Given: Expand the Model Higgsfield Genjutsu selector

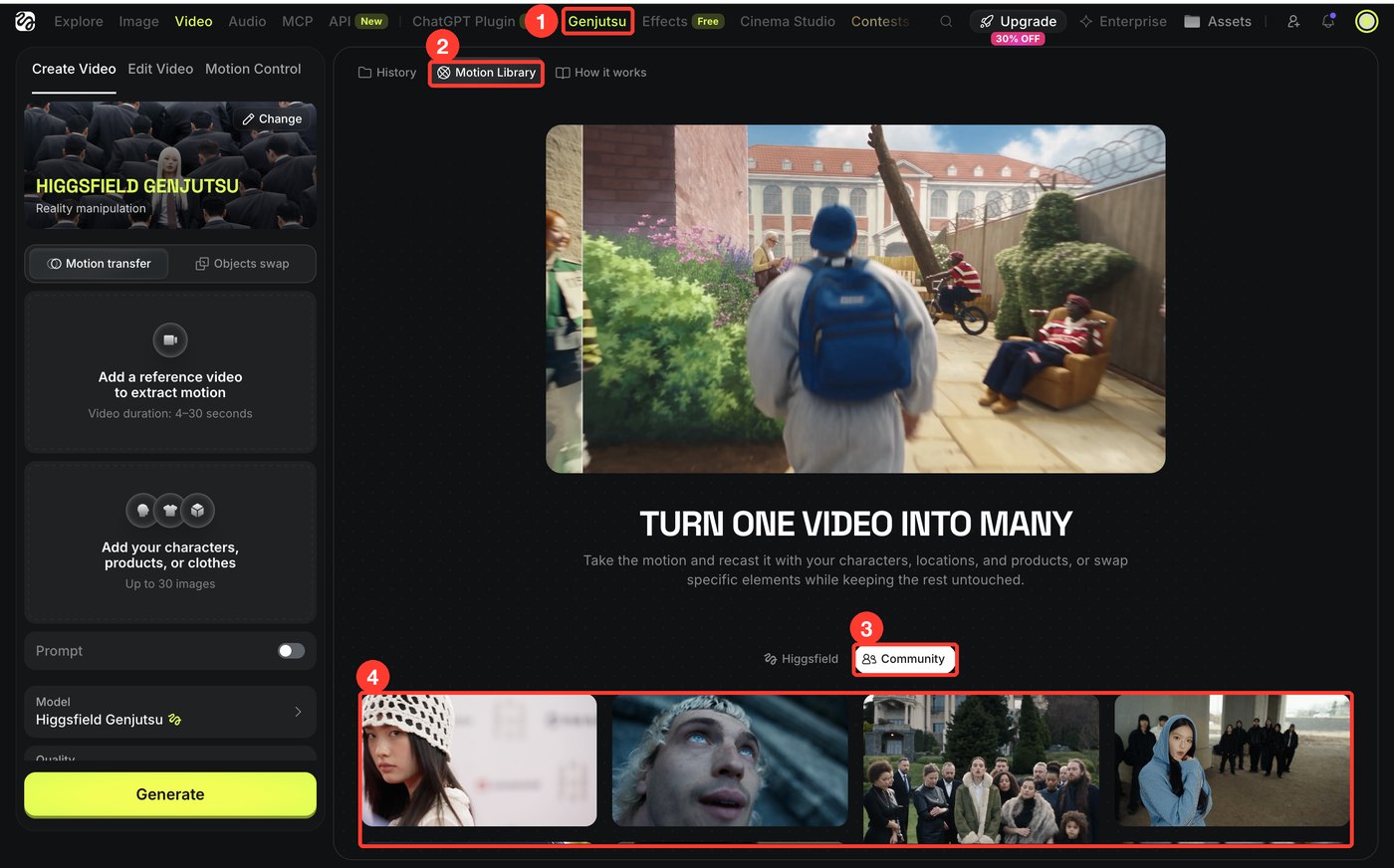Looking at the screenshot, I should [x=170, y=711].
